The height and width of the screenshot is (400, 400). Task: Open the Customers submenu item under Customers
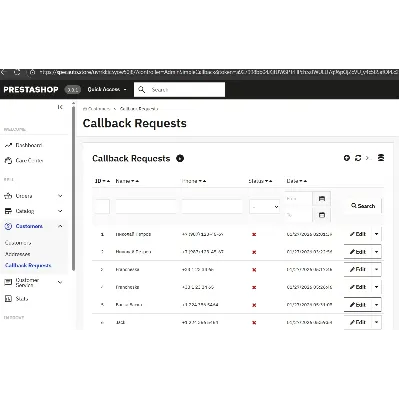pos(18,243)
